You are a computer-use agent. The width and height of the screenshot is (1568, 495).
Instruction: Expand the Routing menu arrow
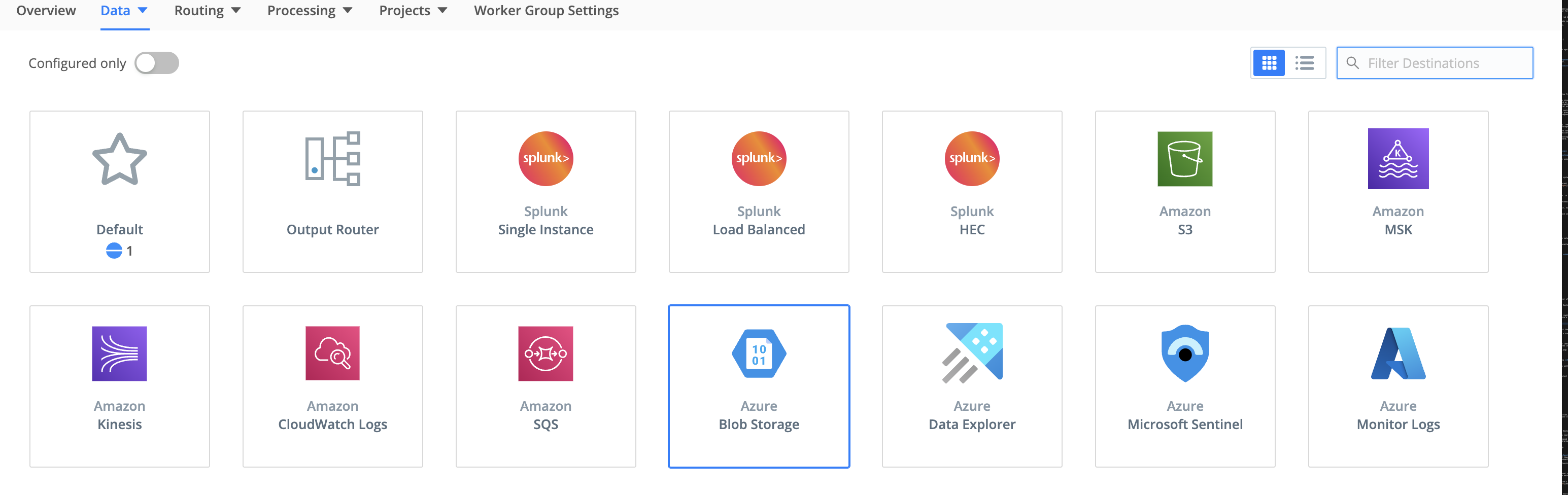[x=236, y=10]
